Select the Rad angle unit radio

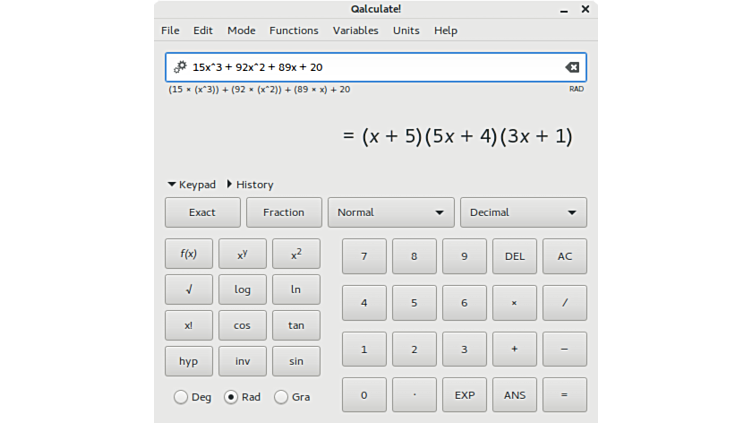point(231,397)
